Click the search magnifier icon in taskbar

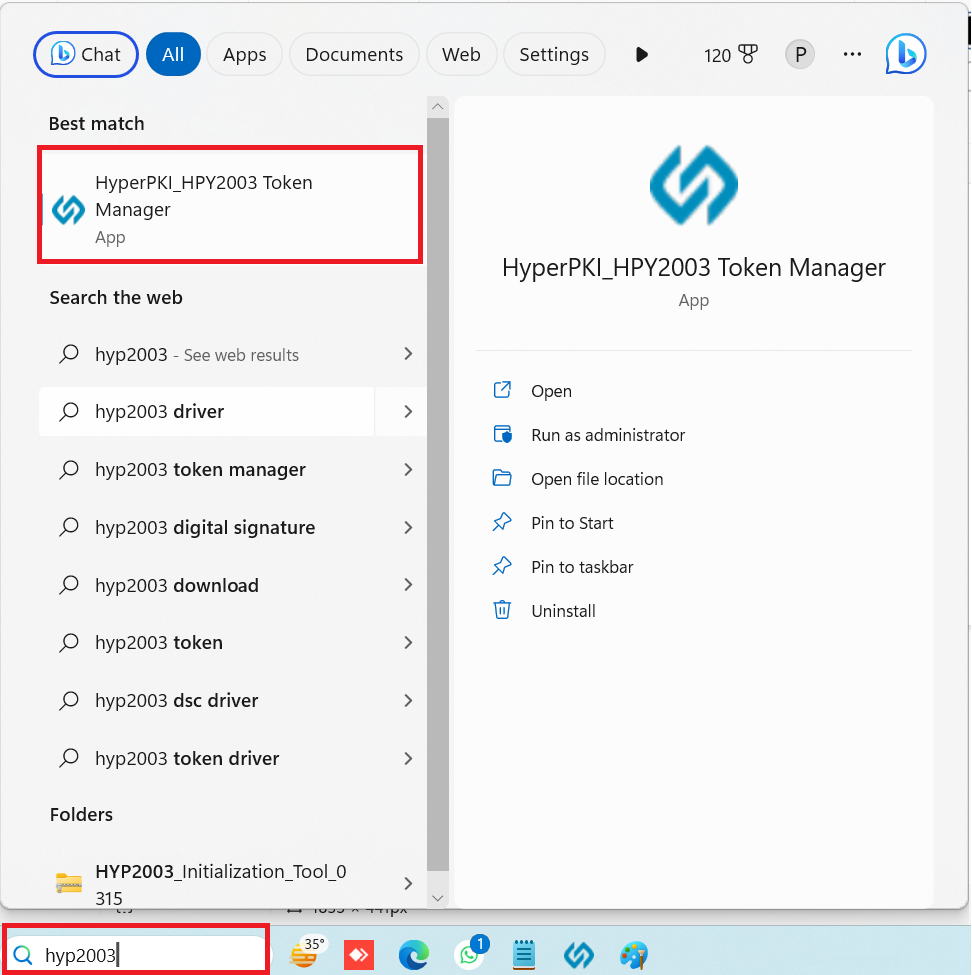point(23,954)
